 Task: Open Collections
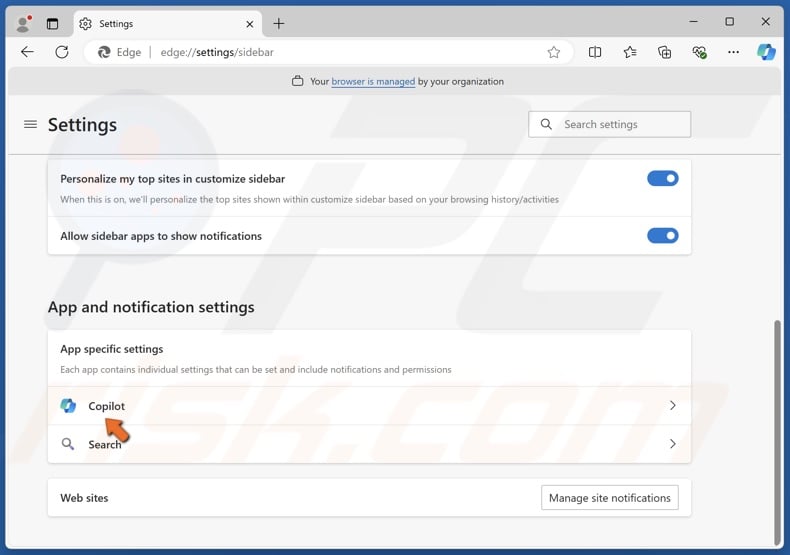tap(665, 52)
